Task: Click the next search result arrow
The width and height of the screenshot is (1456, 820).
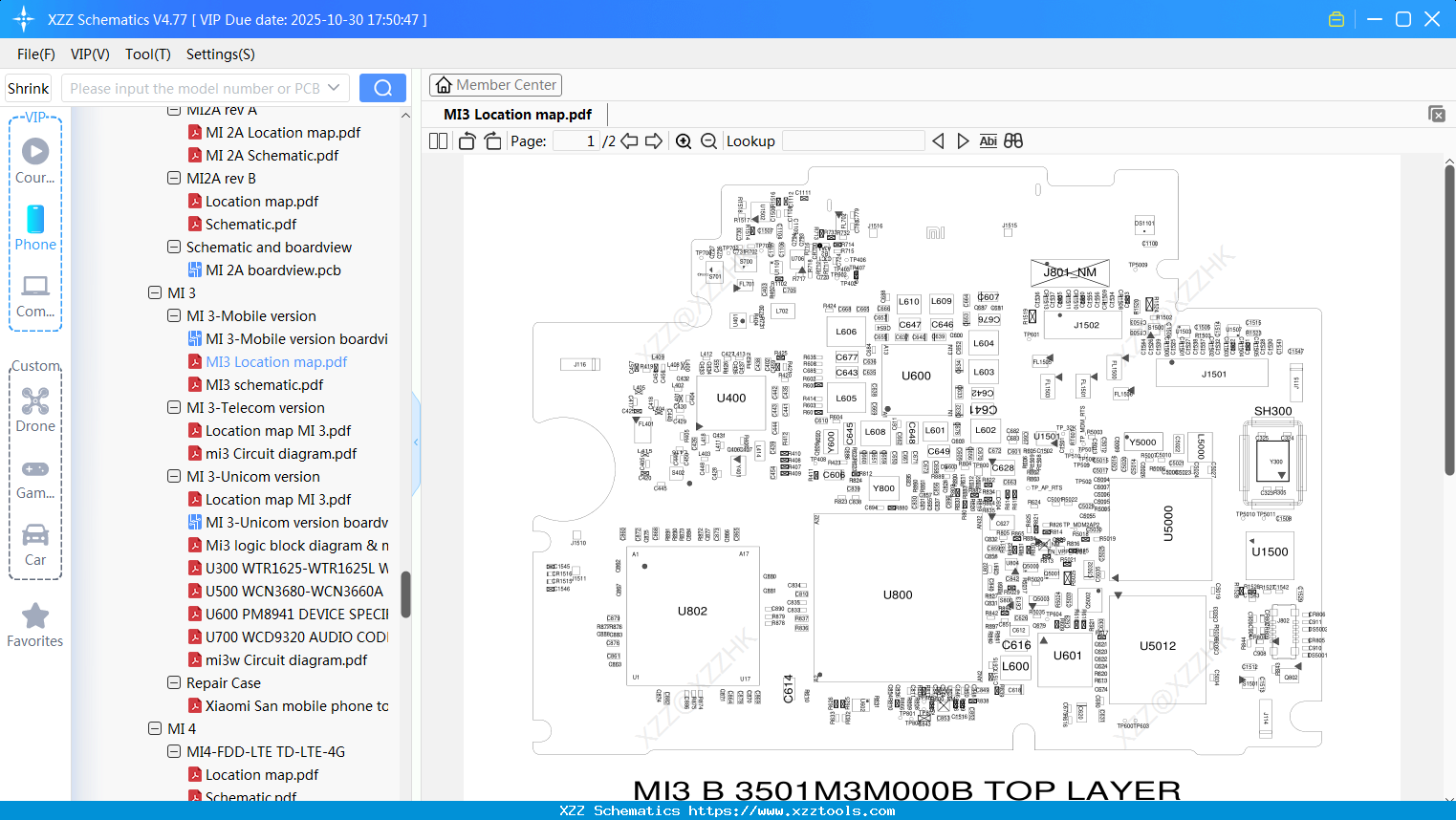Action: point(962,140)
